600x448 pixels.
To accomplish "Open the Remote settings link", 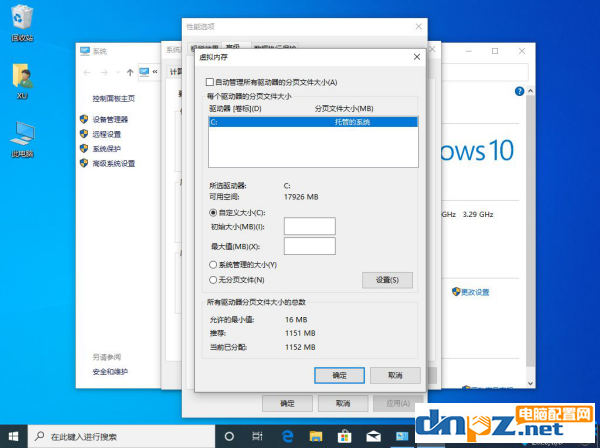I will (x=107, y=134).
